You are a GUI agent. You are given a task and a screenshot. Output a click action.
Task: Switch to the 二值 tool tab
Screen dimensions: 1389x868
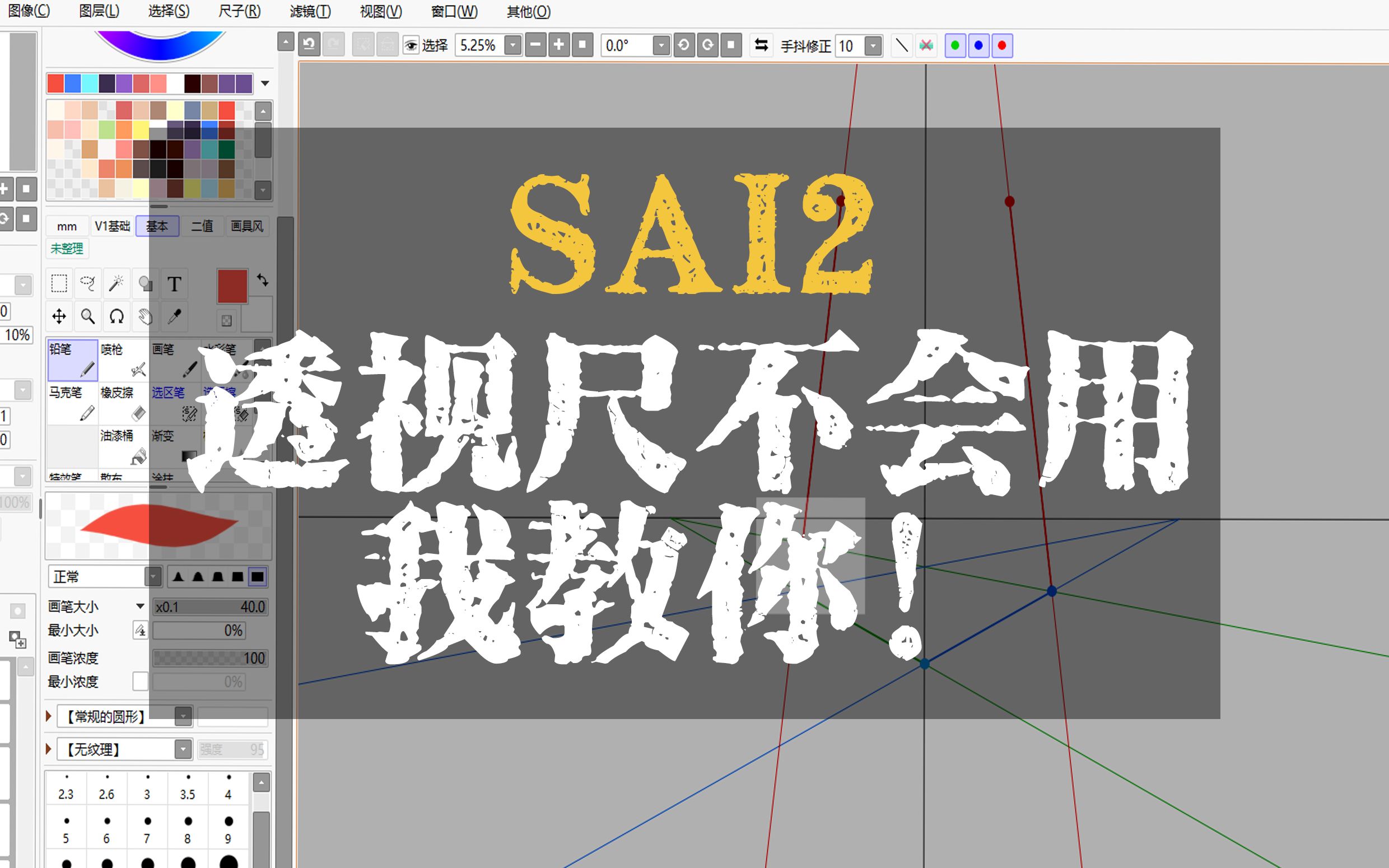pos(202,226)
